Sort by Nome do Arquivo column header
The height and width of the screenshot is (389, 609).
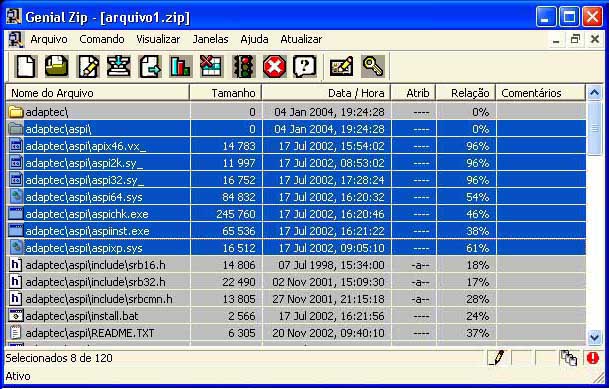pyautogui.click(x=97, y=93)
